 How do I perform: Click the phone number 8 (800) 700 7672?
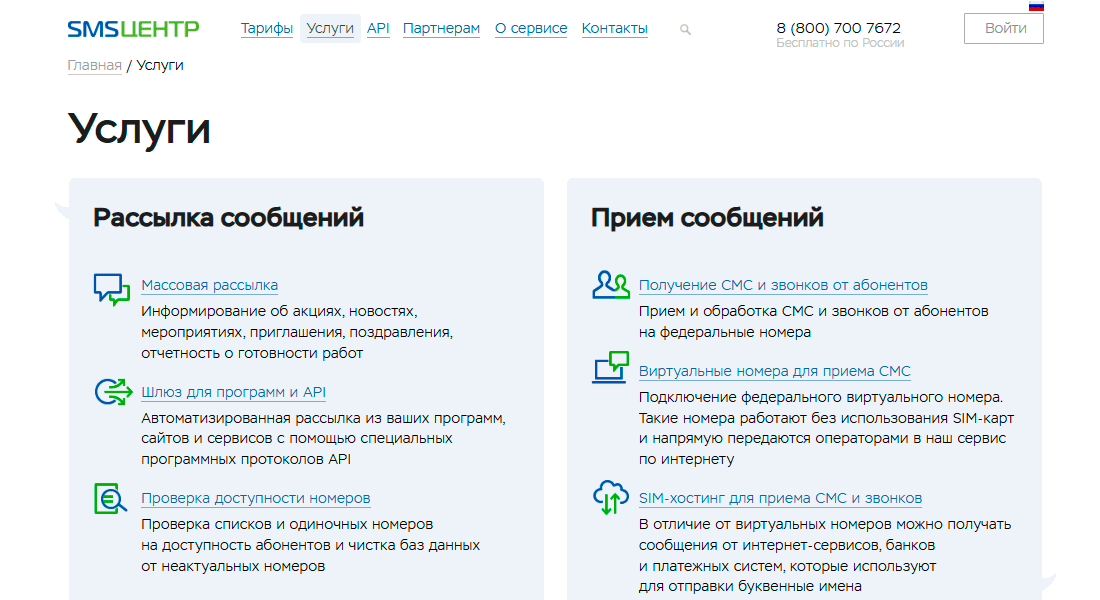click(x=838, y=28)
